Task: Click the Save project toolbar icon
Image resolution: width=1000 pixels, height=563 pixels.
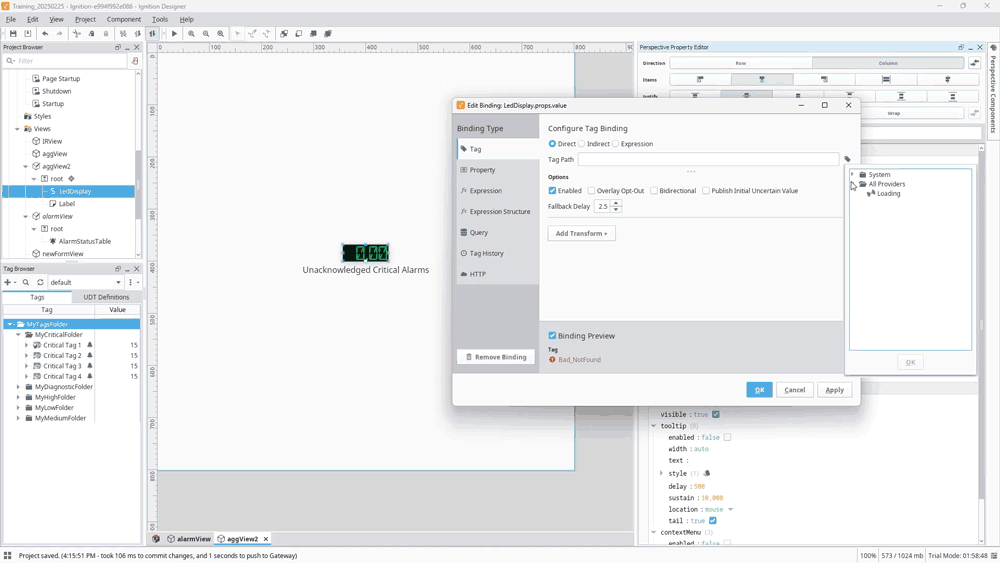Action: 13,34
